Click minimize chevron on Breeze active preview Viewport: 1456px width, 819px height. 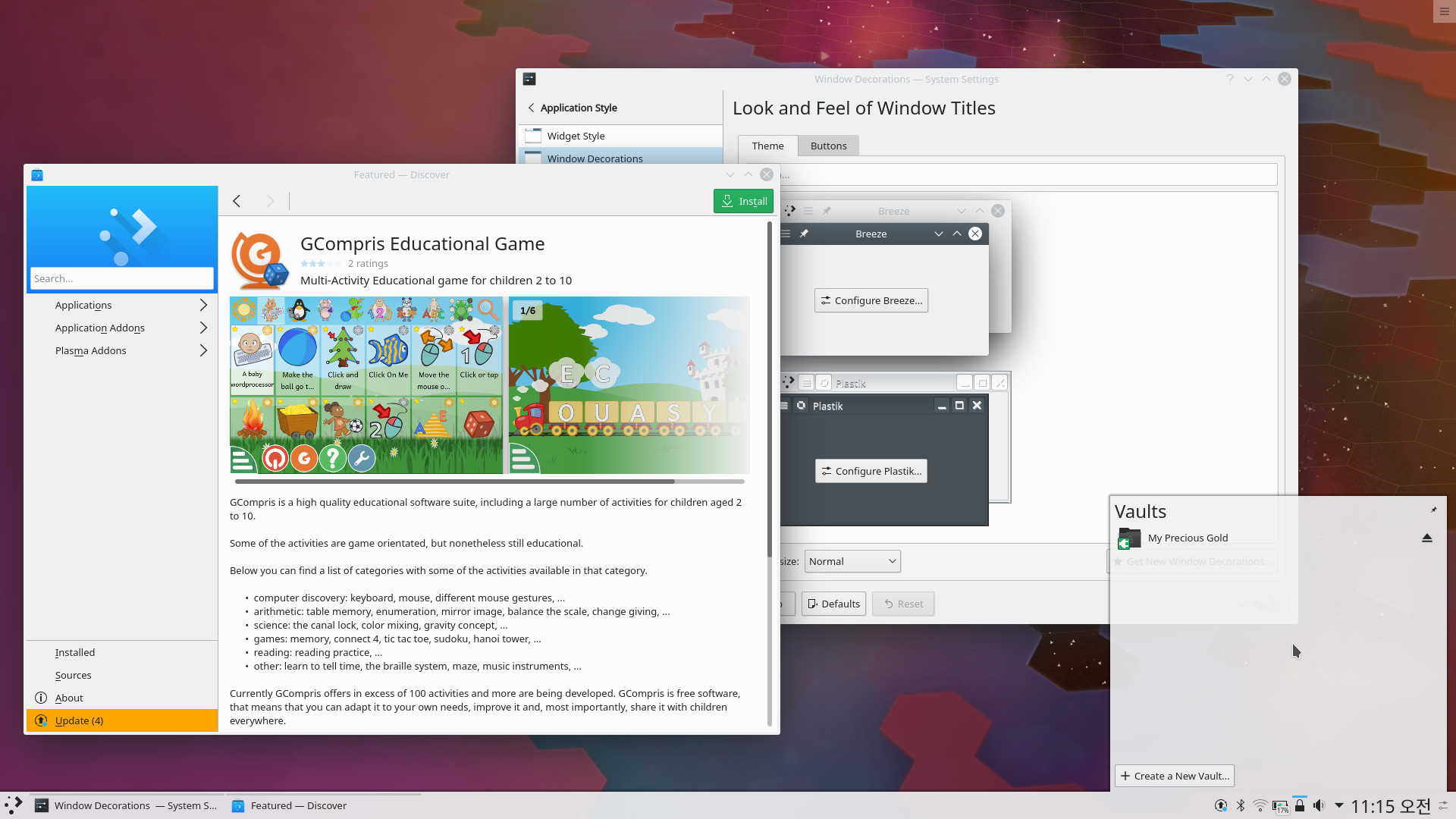(x=939, y=234)
